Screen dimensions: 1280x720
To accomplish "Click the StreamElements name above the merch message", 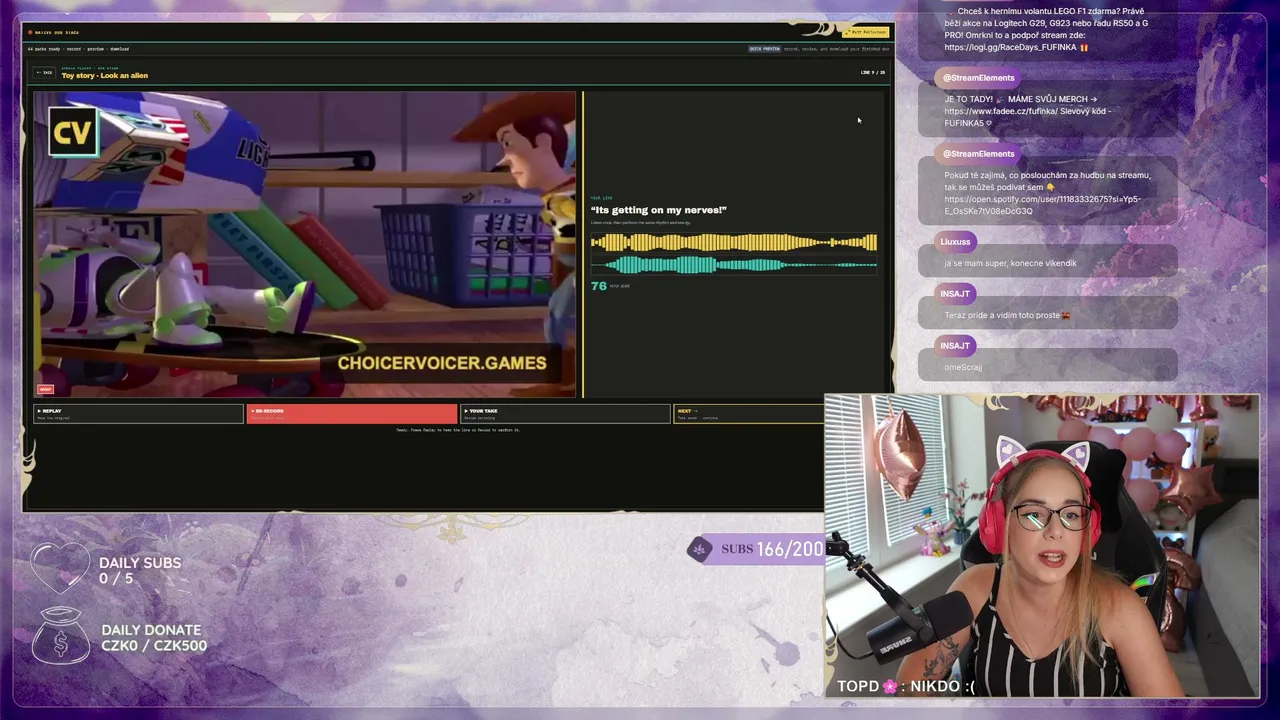I will [978, 77].
